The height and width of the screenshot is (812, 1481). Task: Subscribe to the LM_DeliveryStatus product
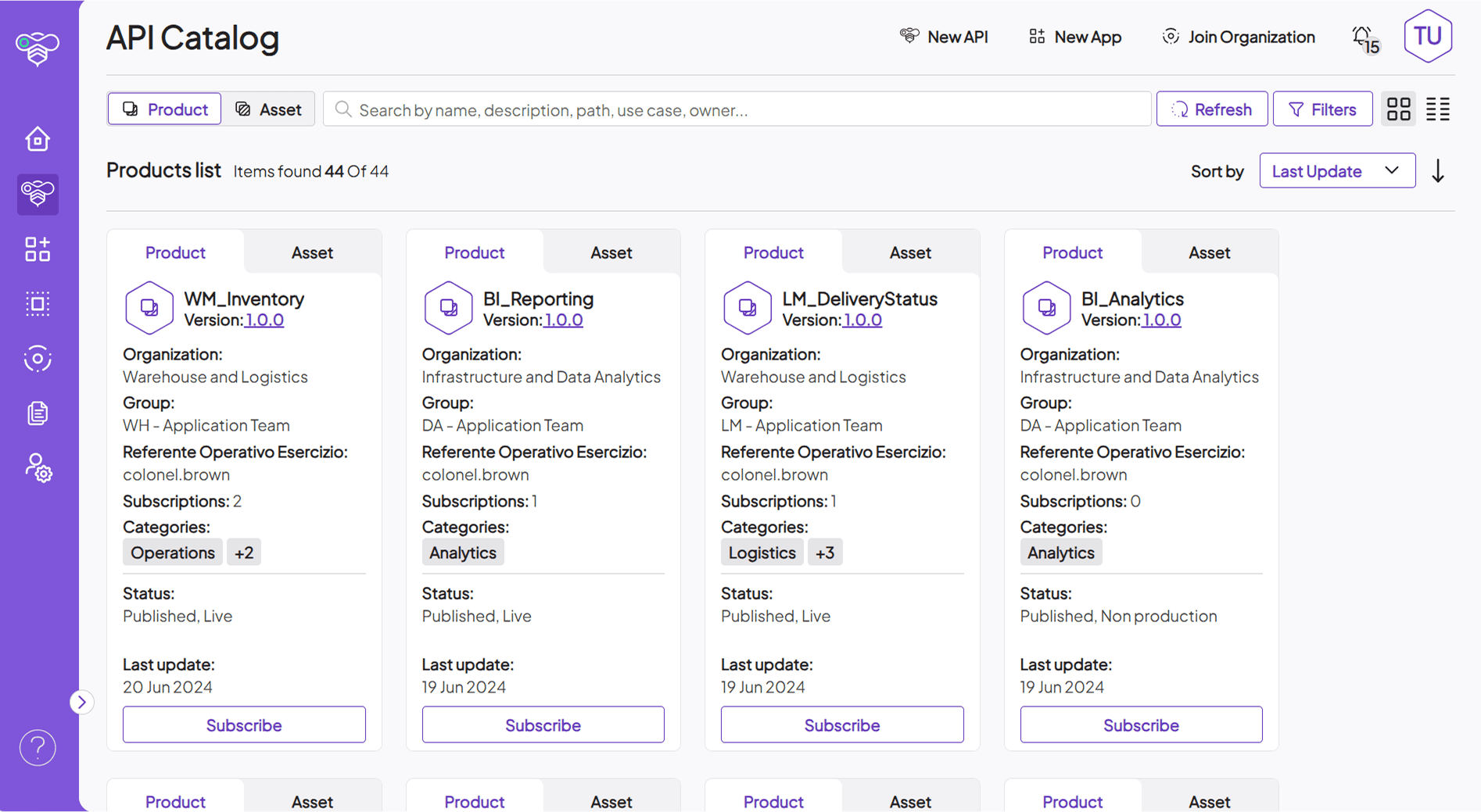tap(841, 724)
